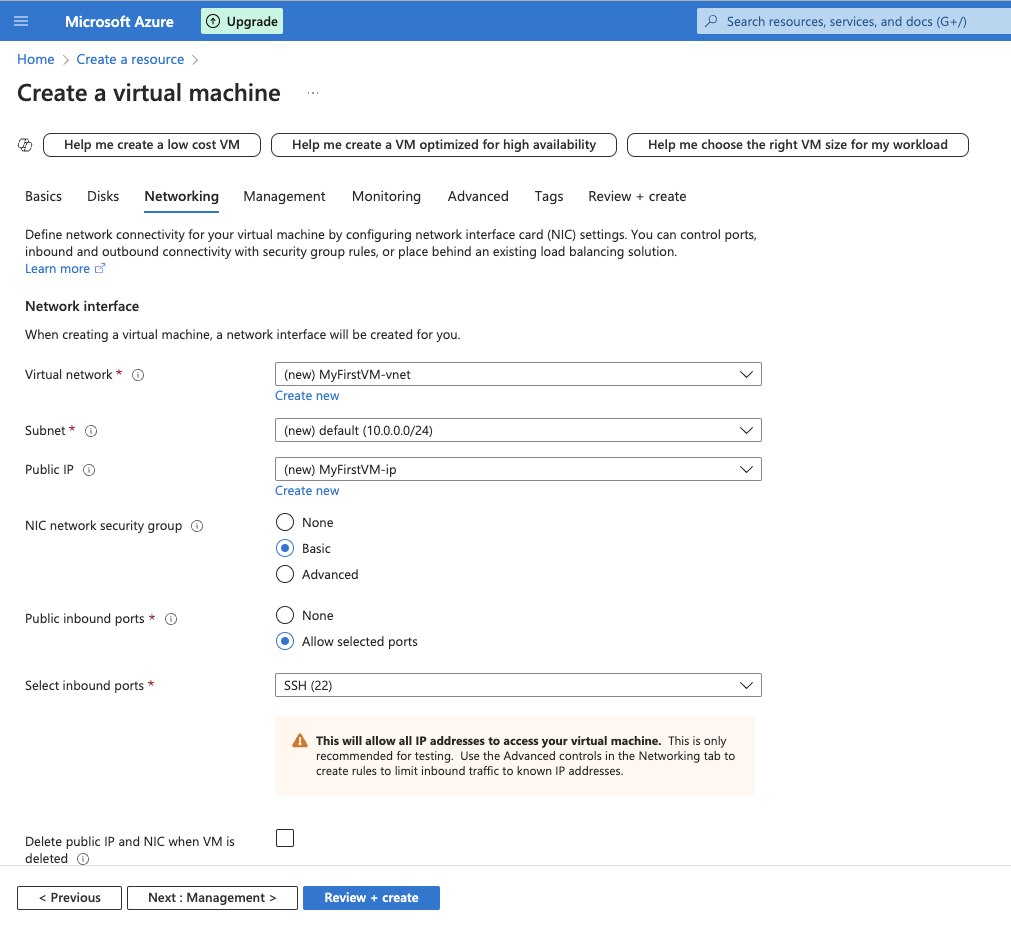
Task: Click the Create a virtual machine title
Action: click(x=149, y=93)
